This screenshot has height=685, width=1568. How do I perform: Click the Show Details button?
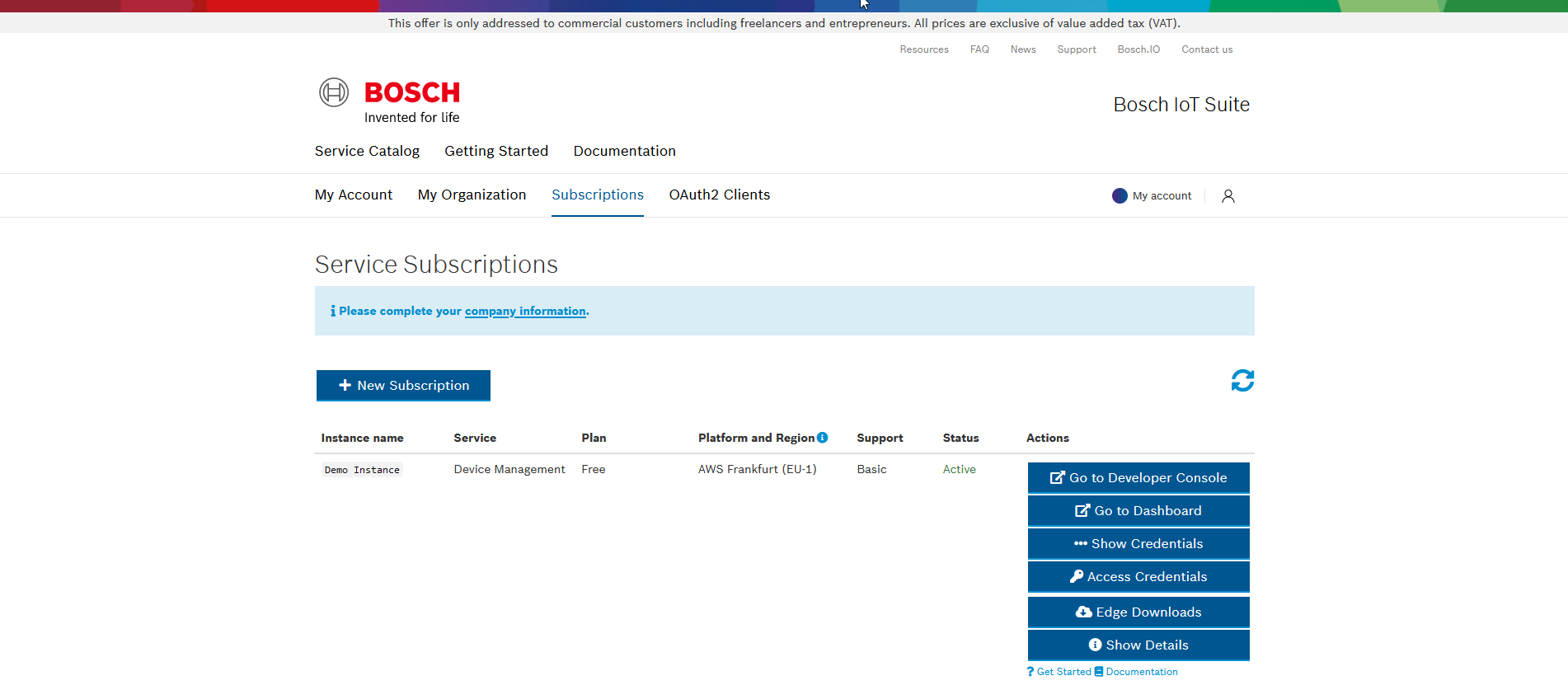1138,645
